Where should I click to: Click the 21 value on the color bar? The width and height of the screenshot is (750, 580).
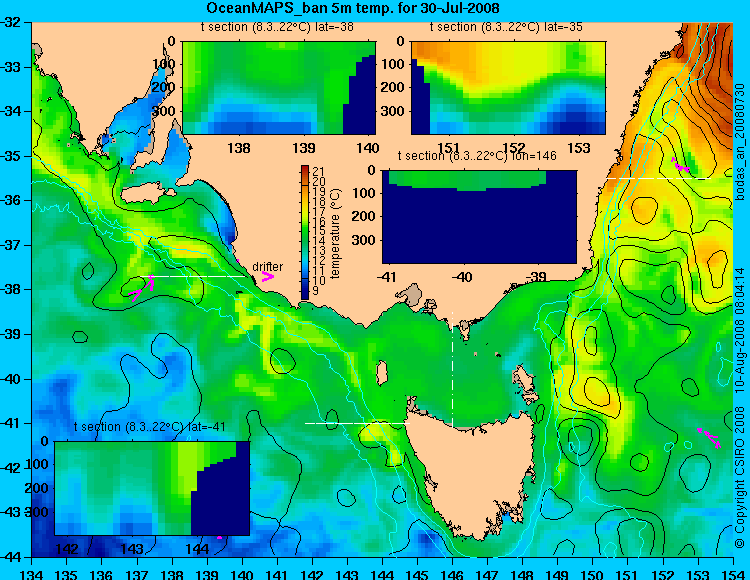point(319,172)
